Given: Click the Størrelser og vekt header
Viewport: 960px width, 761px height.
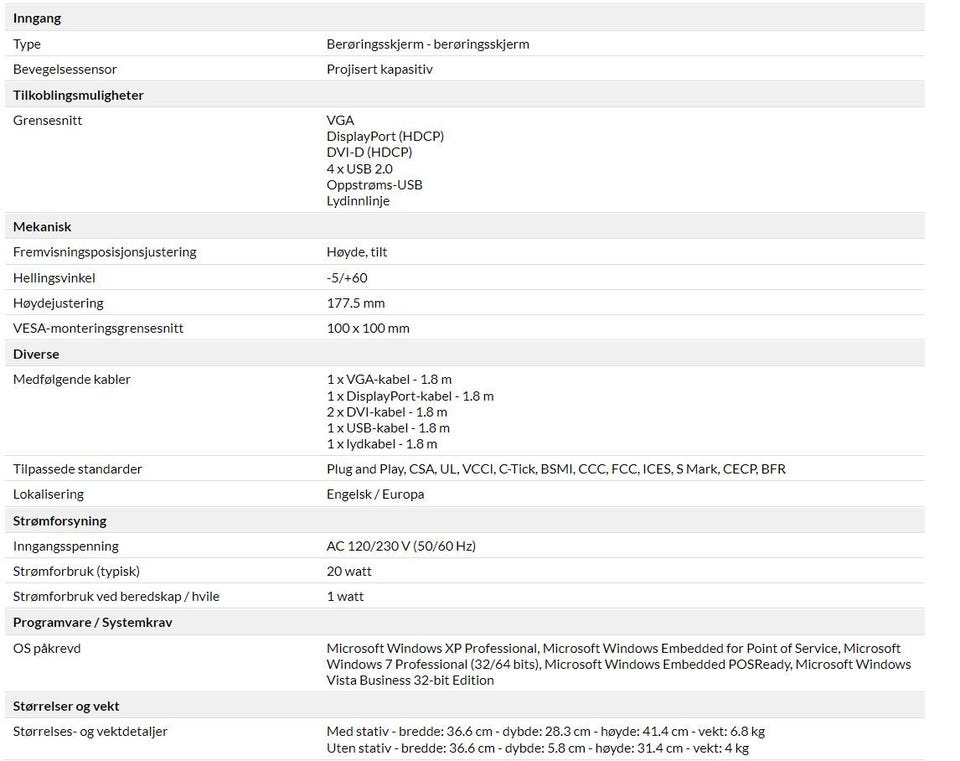Looking at the screenshot, I should 66,706.
